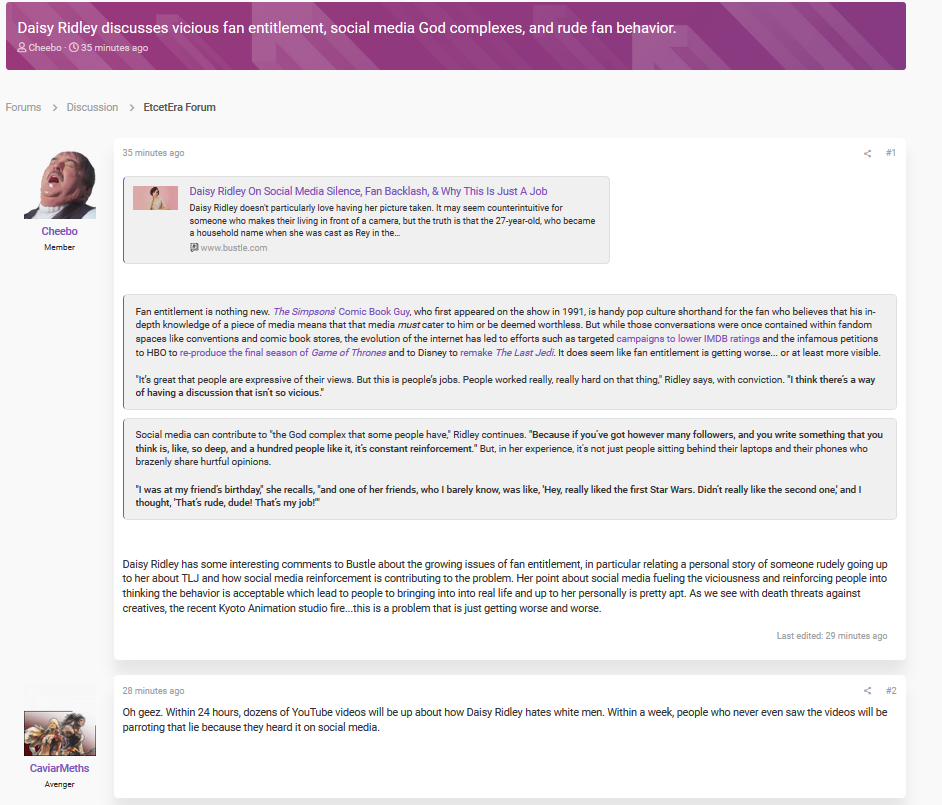
Task: Click the Bustle article thumbnail image
Action: tap(155, 198)
